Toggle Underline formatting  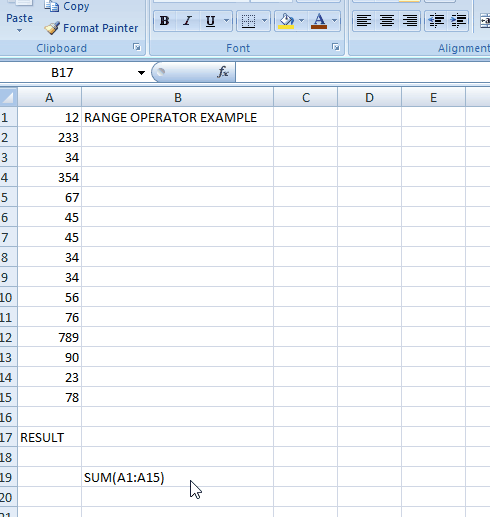coord(210,21)
